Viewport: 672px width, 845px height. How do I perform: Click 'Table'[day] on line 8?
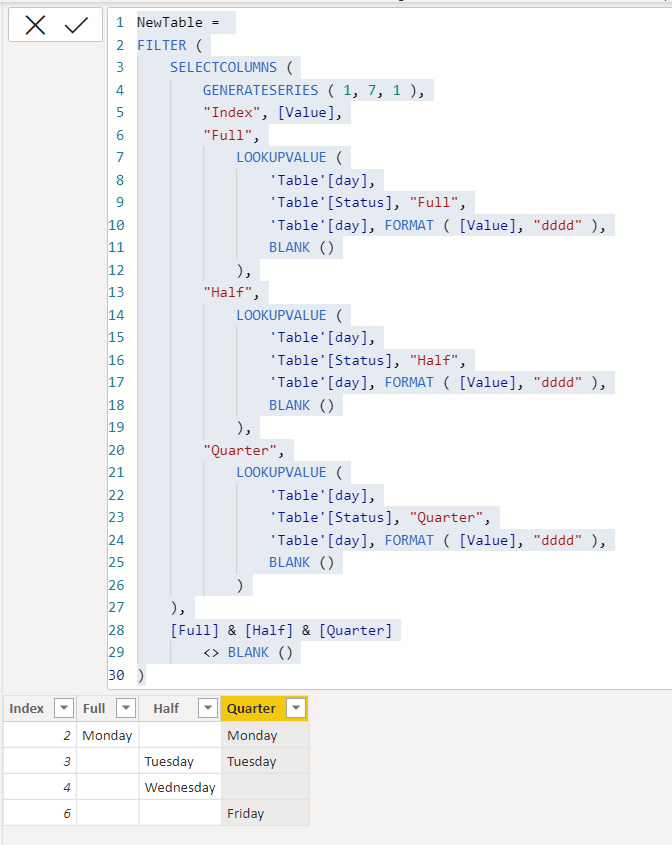pyautogui.click(x=318, y=180)
